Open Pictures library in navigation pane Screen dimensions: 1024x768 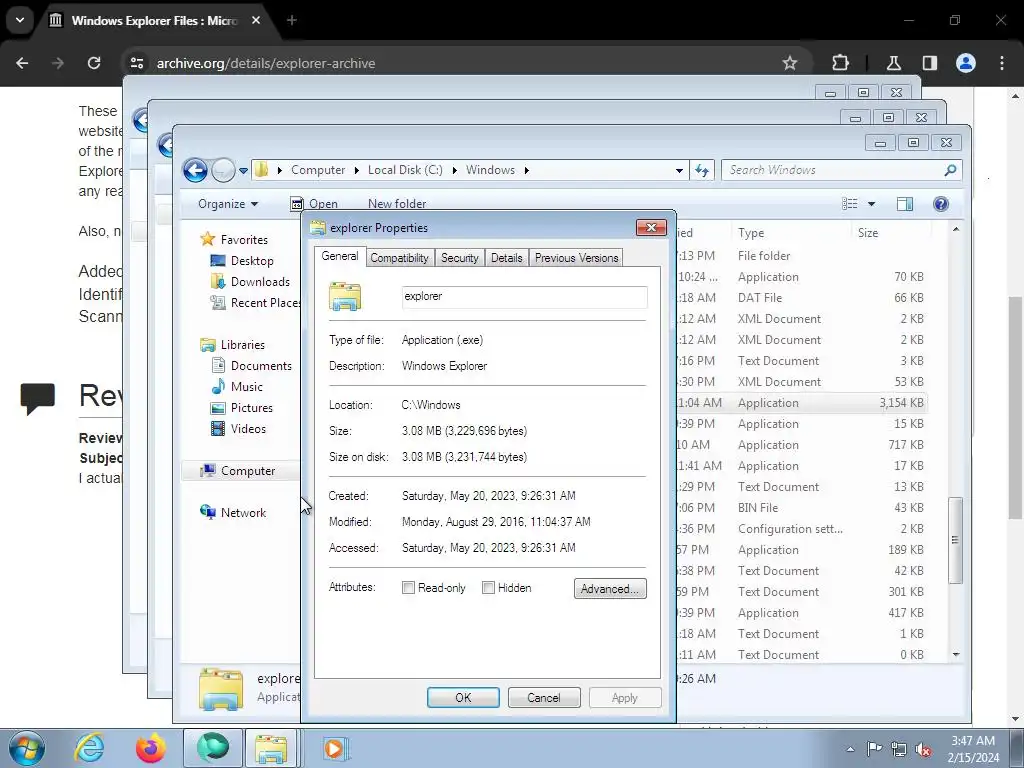click(x=242, y=408)
